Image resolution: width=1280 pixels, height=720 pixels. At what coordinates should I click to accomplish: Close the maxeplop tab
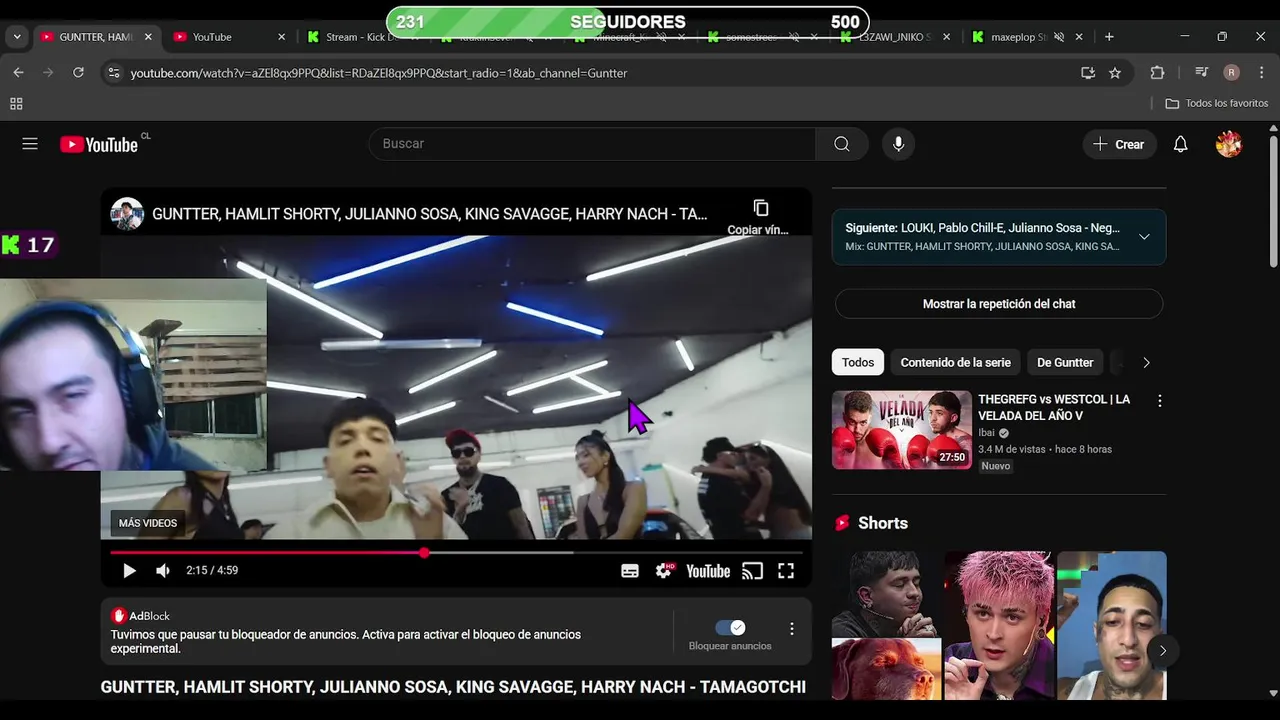[x=1079, y=37]
